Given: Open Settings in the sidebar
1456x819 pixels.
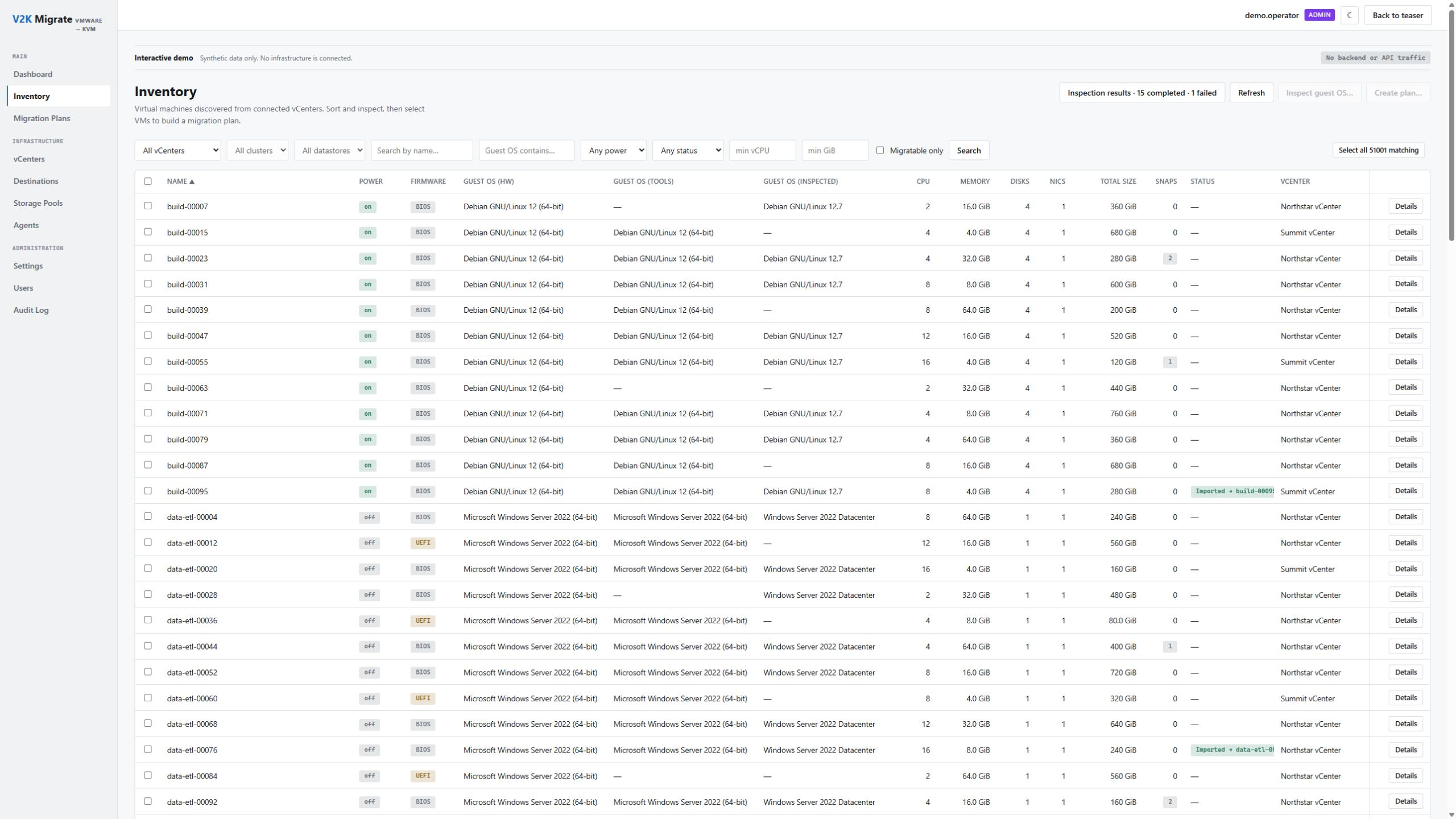Looking at the screenshot, I should click(x=59, y=266).
